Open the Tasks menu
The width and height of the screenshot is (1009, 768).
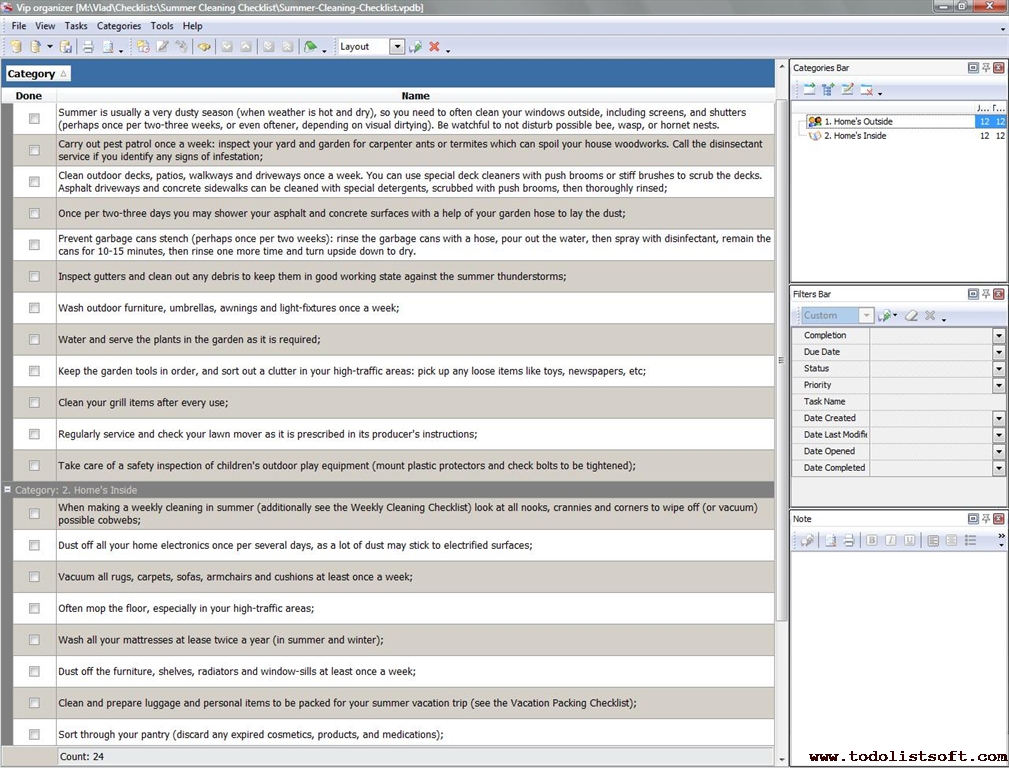click(76, 26)
